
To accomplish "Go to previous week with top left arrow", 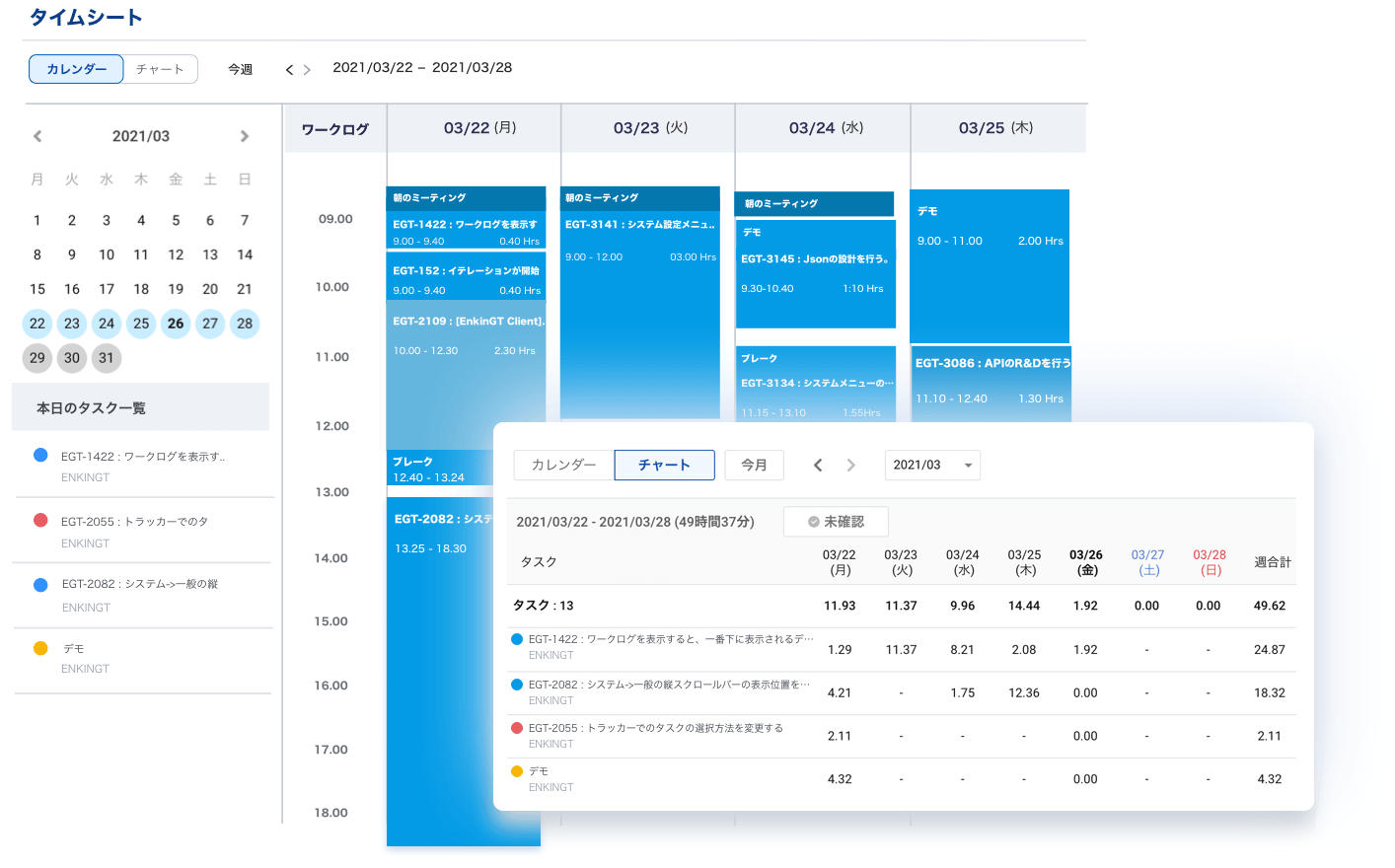I will [289, 70].
